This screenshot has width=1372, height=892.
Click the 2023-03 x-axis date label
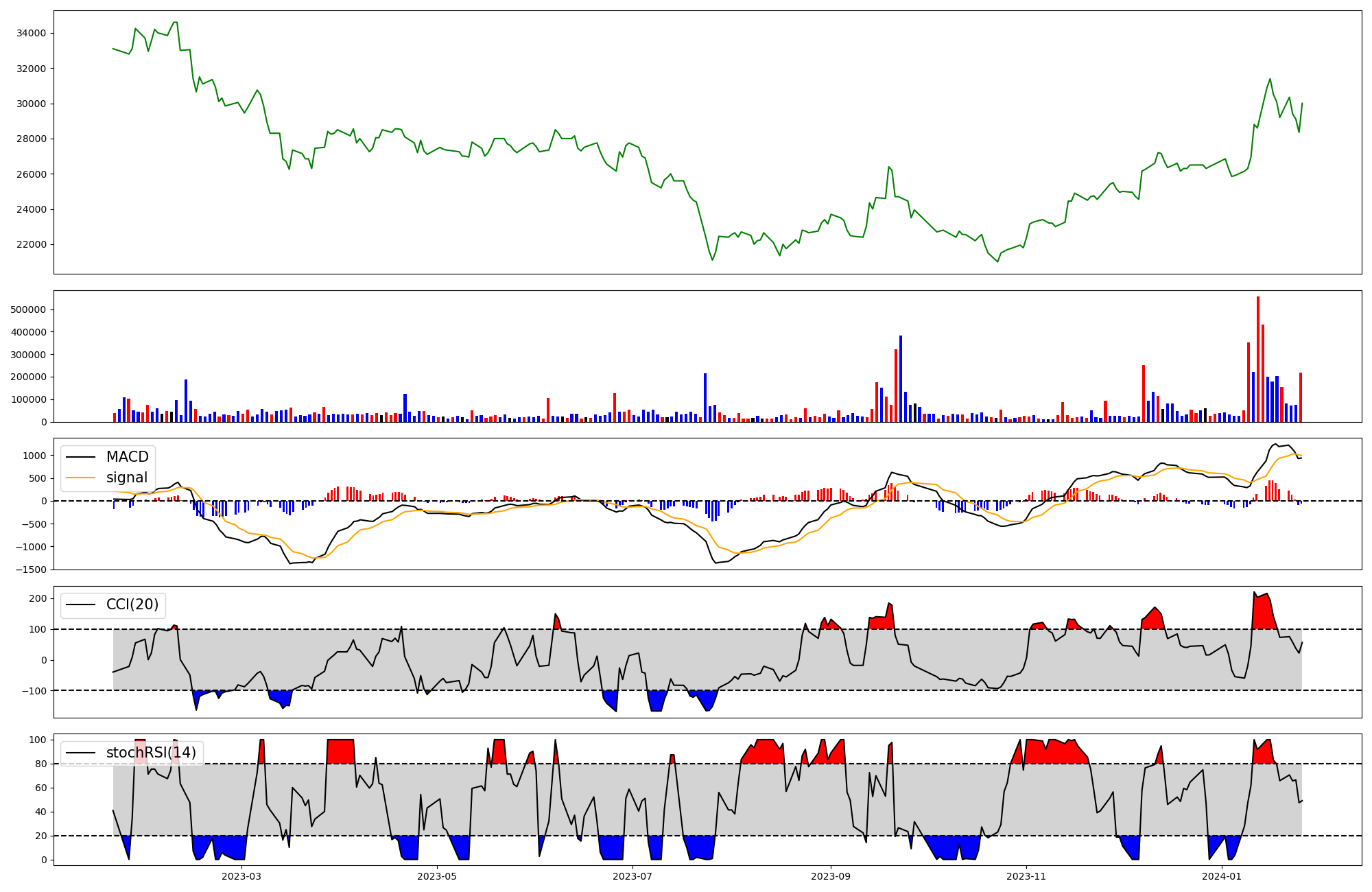(x=241, y=876)
